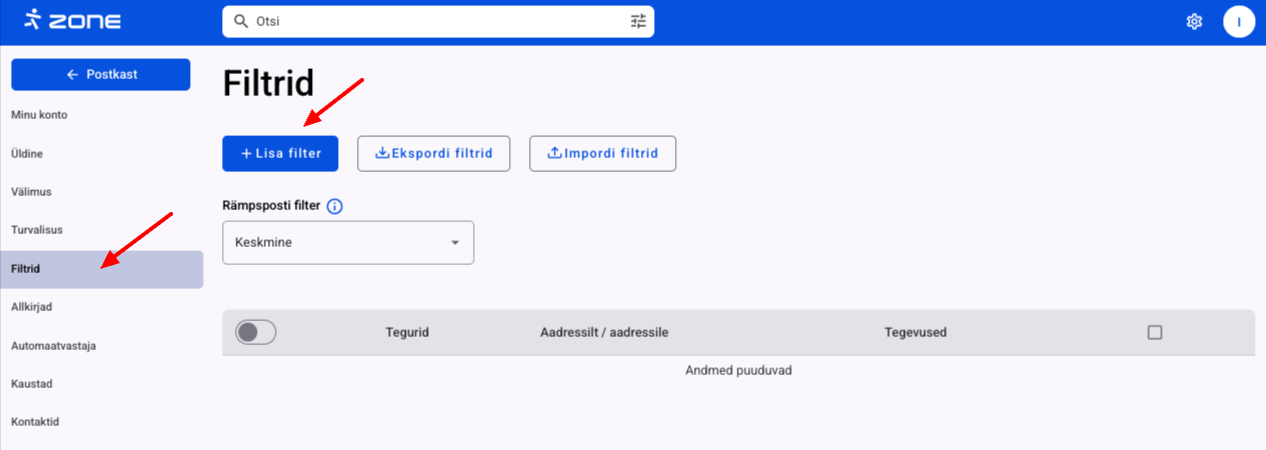
Task: Click Ekspordi filtrid button
Action: pos(433,154)
